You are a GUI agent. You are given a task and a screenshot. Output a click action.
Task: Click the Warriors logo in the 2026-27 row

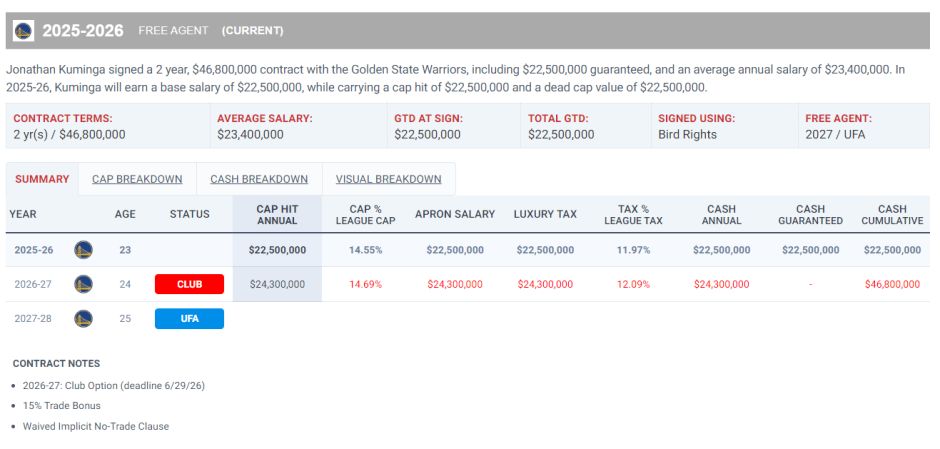point(83,284)
